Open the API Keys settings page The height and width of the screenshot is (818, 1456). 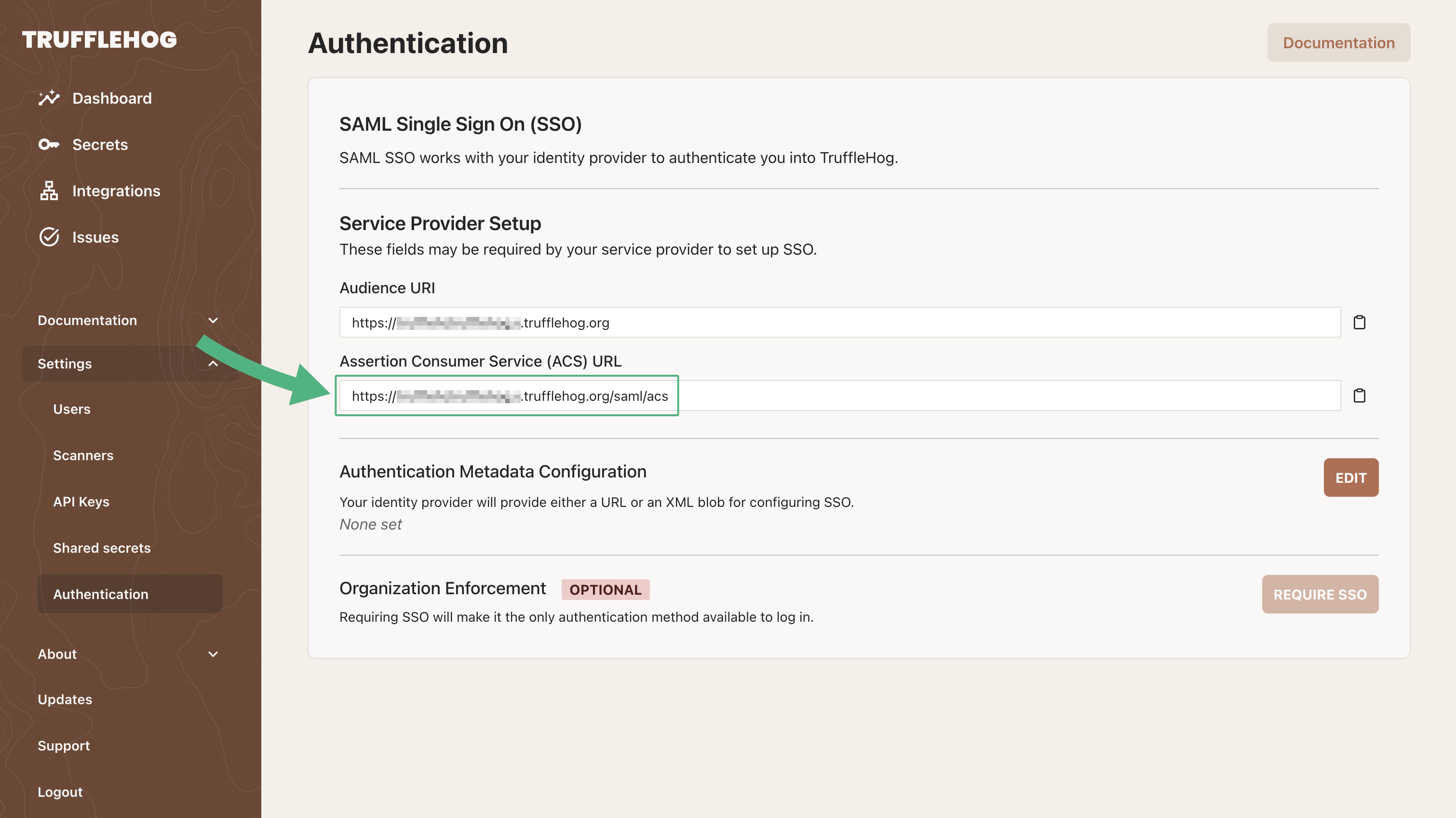point(81,501)
